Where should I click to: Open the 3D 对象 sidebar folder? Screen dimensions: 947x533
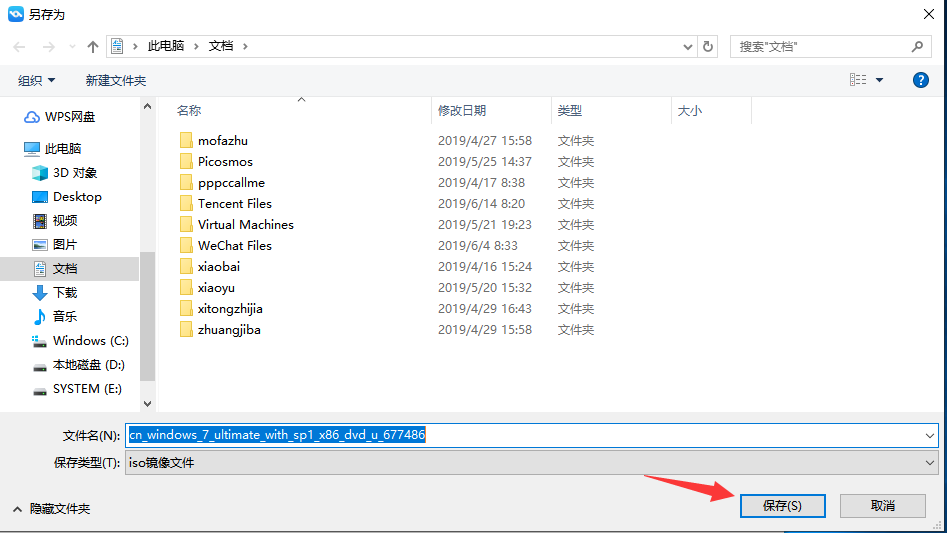[75, 173]
